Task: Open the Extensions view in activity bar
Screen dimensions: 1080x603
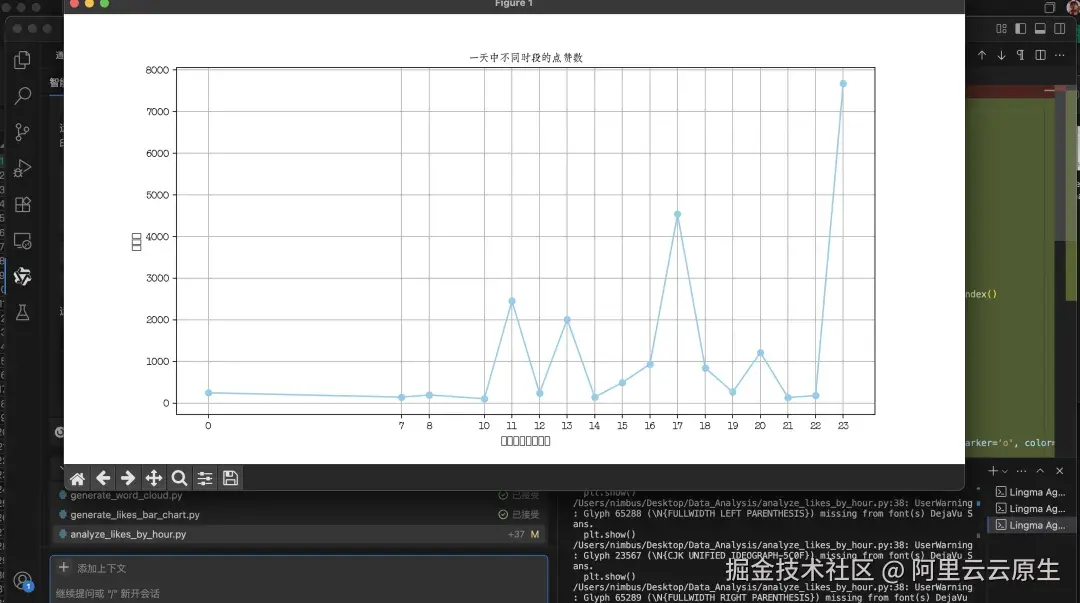Action: tap(22, 205)
